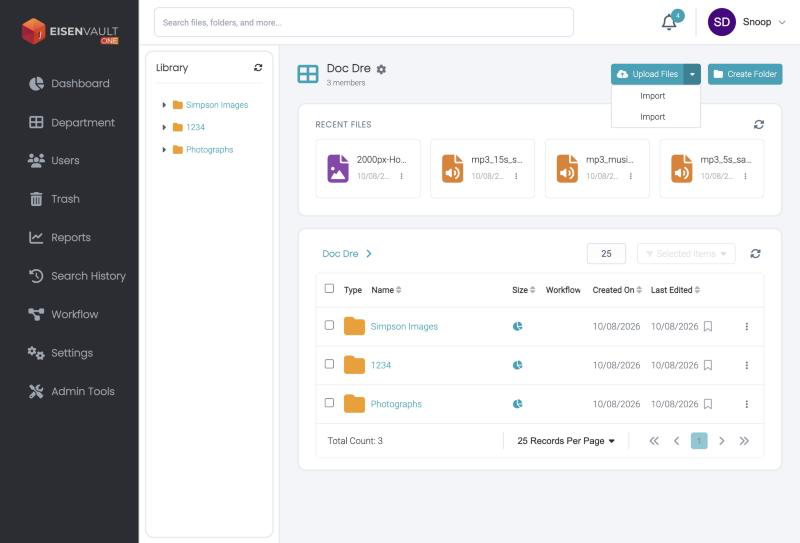Refresh the Library panel
The image size is (800, 543).
(x=258, y=67)
